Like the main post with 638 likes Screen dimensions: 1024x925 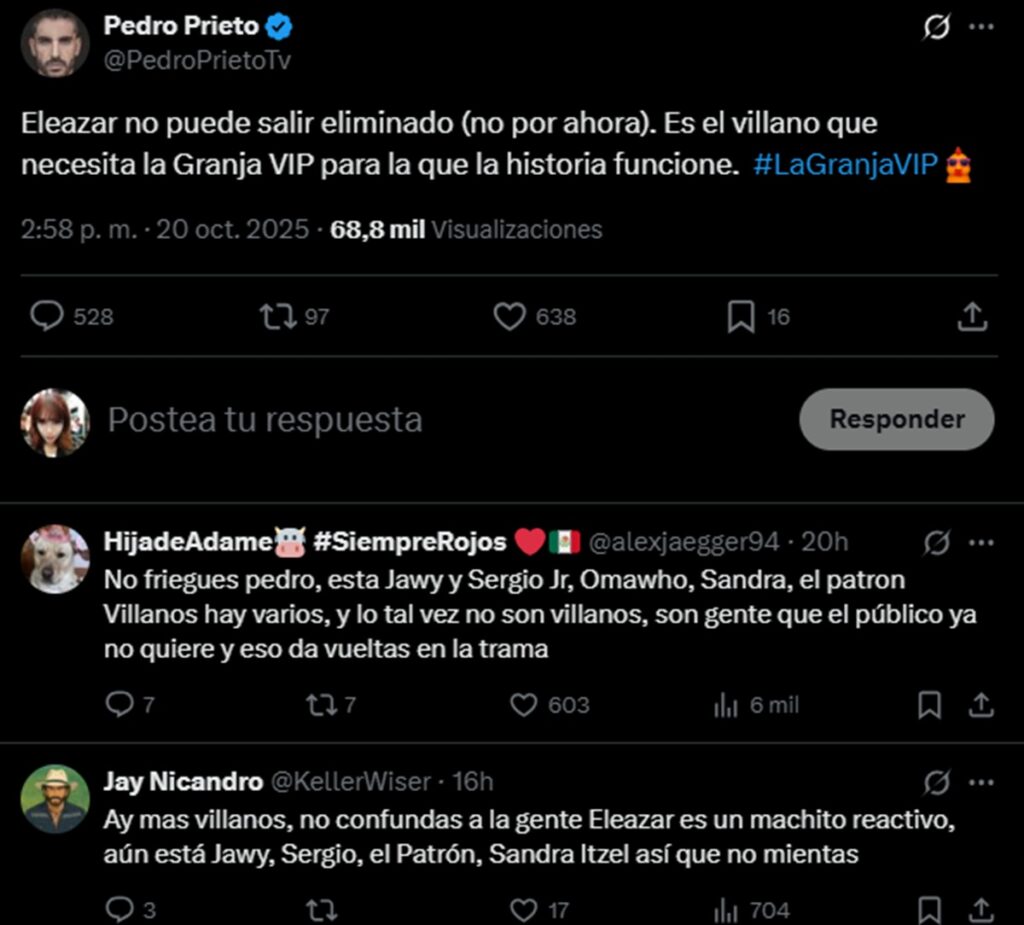pos(510,317)
